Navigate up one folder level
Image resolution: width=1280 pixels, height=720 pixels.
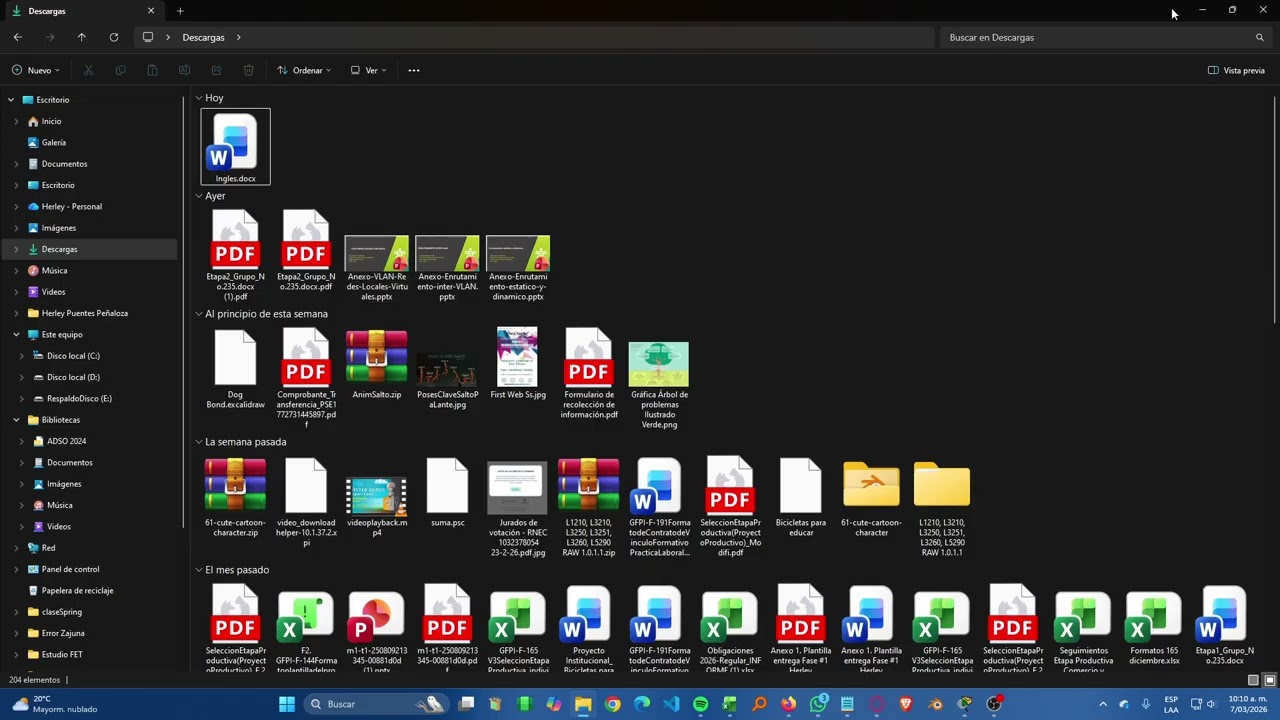[82, 37]
